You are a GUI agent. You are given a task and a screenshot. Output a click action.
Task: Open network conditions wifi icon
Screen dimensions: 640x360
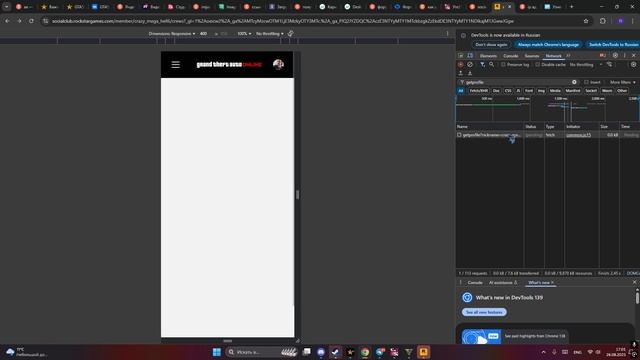point(609,64)
